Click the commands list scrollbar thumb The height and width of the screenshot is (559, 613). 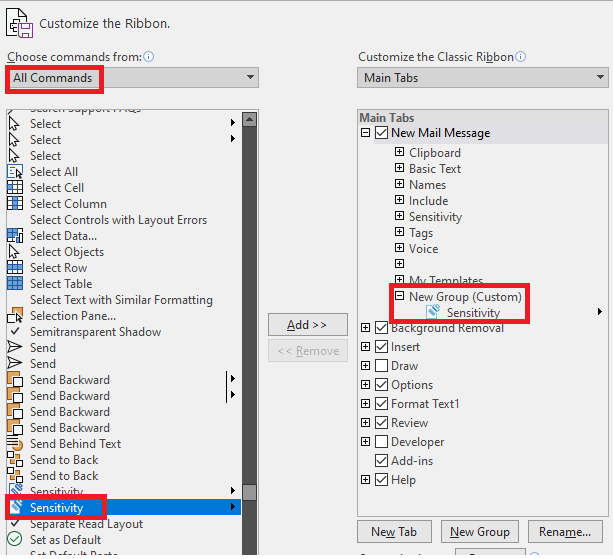point(249,493)
